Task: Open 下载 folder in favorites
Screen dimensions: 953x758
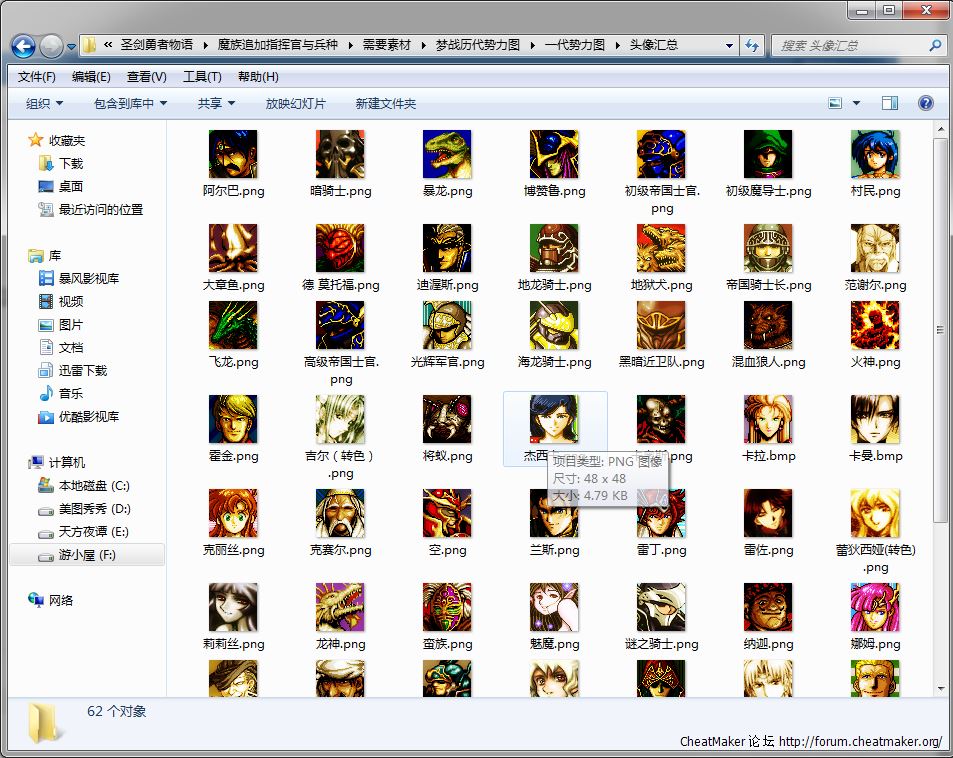Action: click(70, 163)
